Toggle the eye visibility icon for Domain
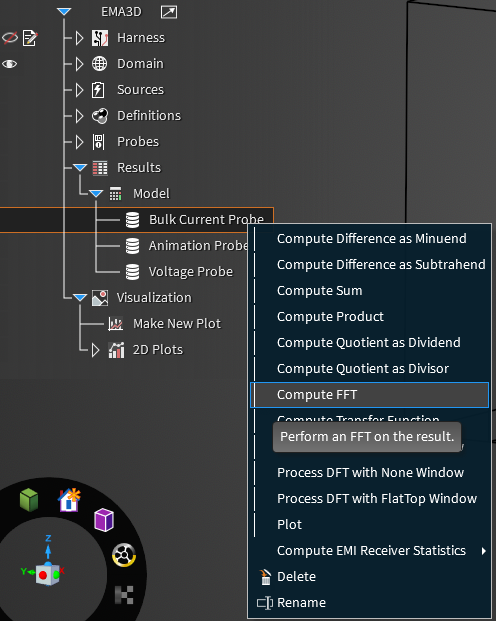The height and width of the screenshot is (621, 496). (x=10, y=64)
